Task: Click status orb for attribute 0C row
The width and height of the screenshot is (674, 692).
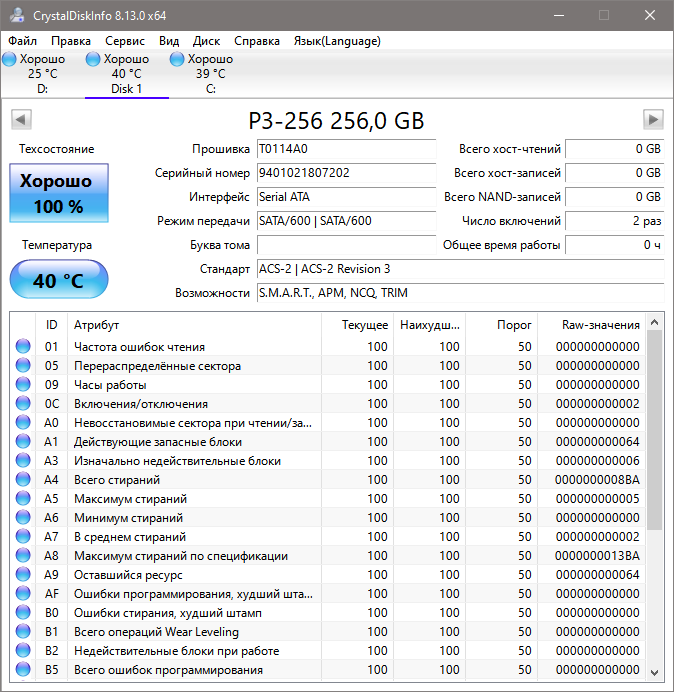Action: [x=23, y=404]
